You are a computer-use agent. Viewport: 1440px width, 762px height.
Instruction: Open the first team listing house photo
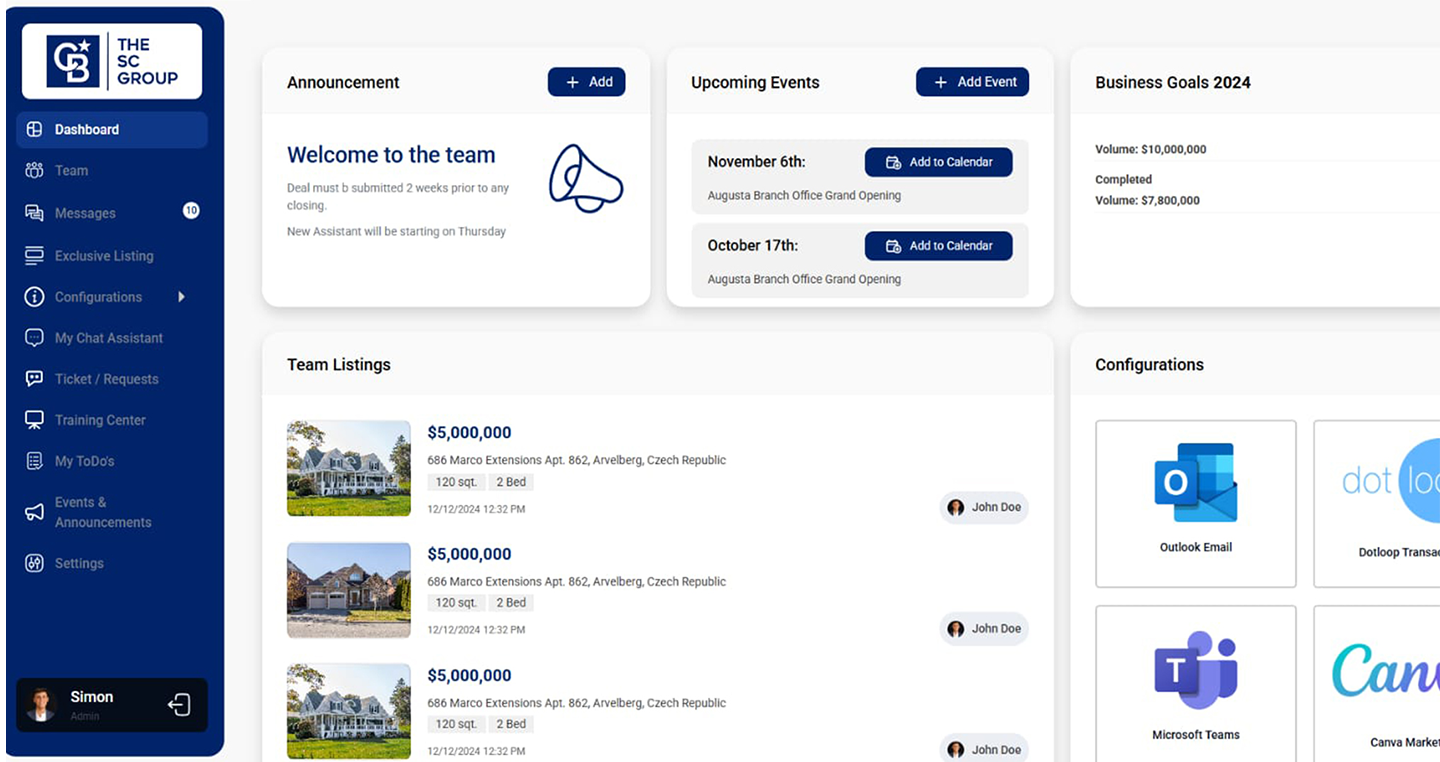[x=348, y=468]
